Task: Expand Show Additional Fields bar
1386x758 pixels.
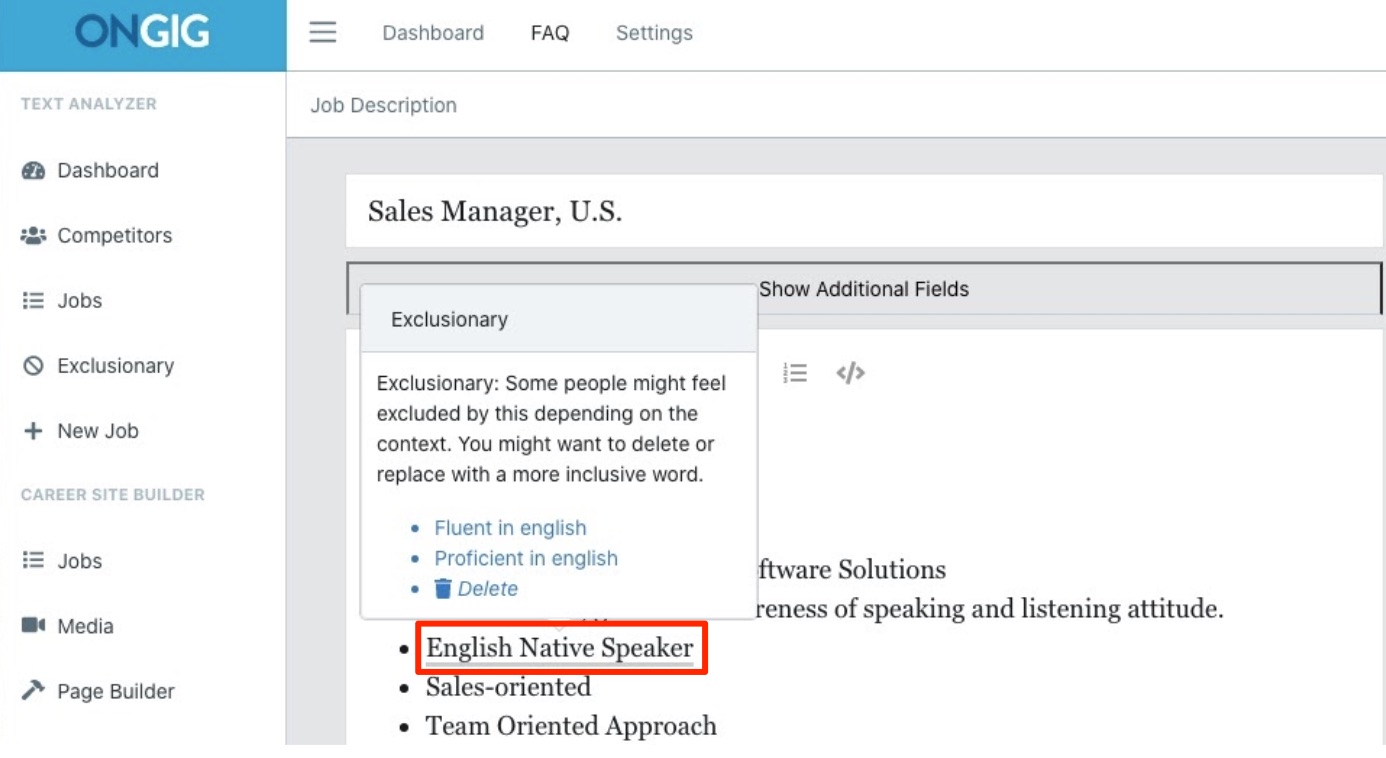Action: 864,289
